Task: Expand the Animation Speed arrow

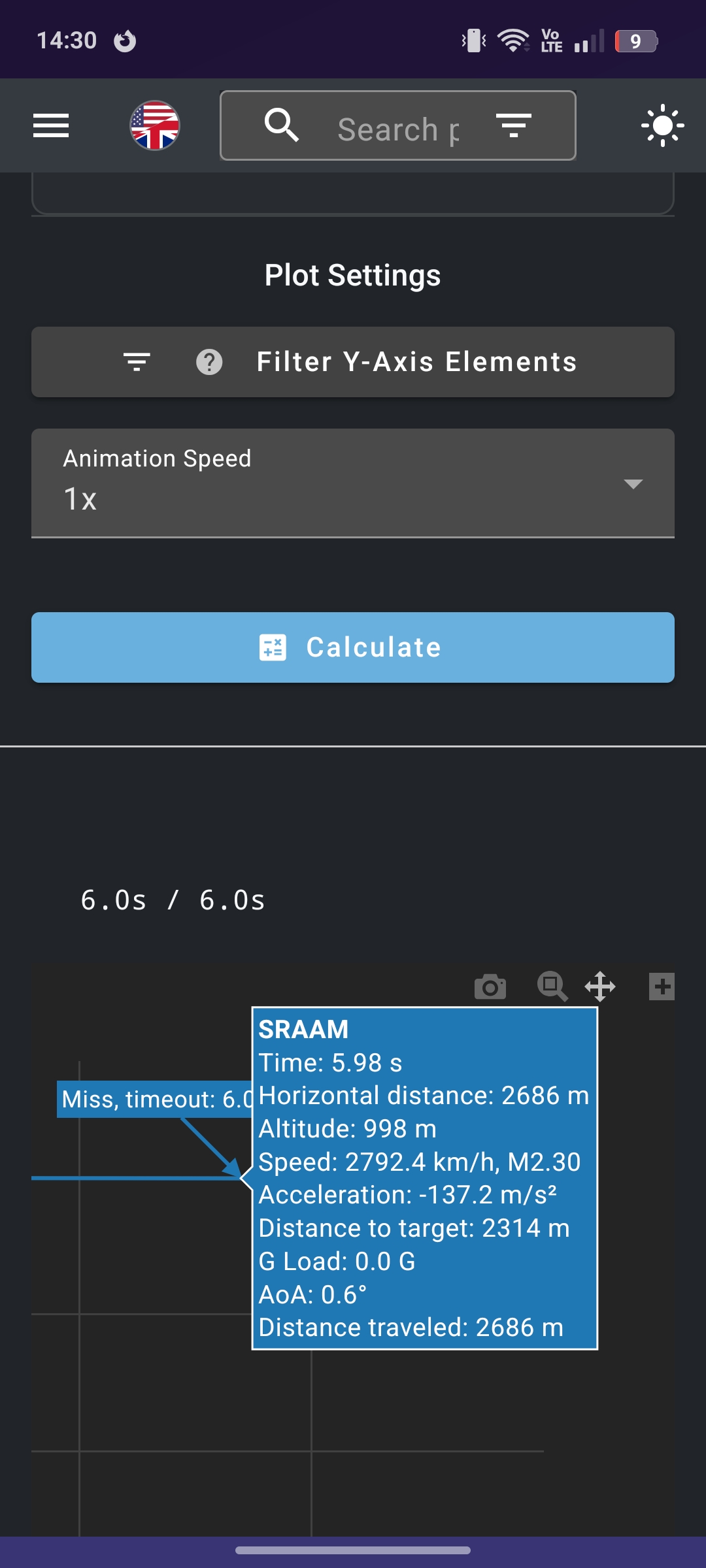Action: pos(633,484)
